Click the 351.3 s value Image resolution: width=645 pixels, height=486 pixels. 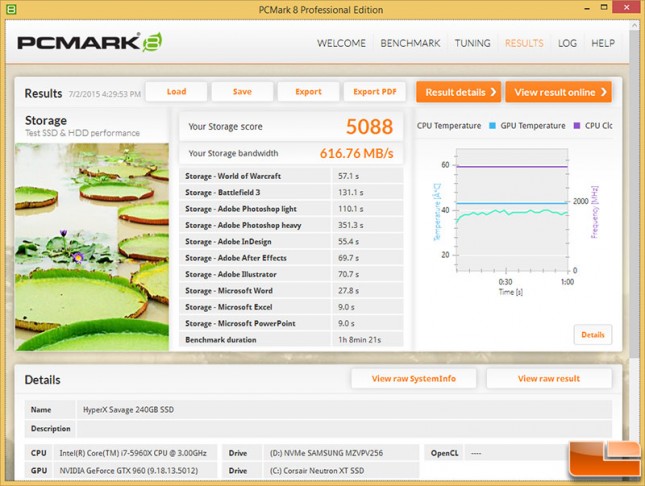[350, 225]
